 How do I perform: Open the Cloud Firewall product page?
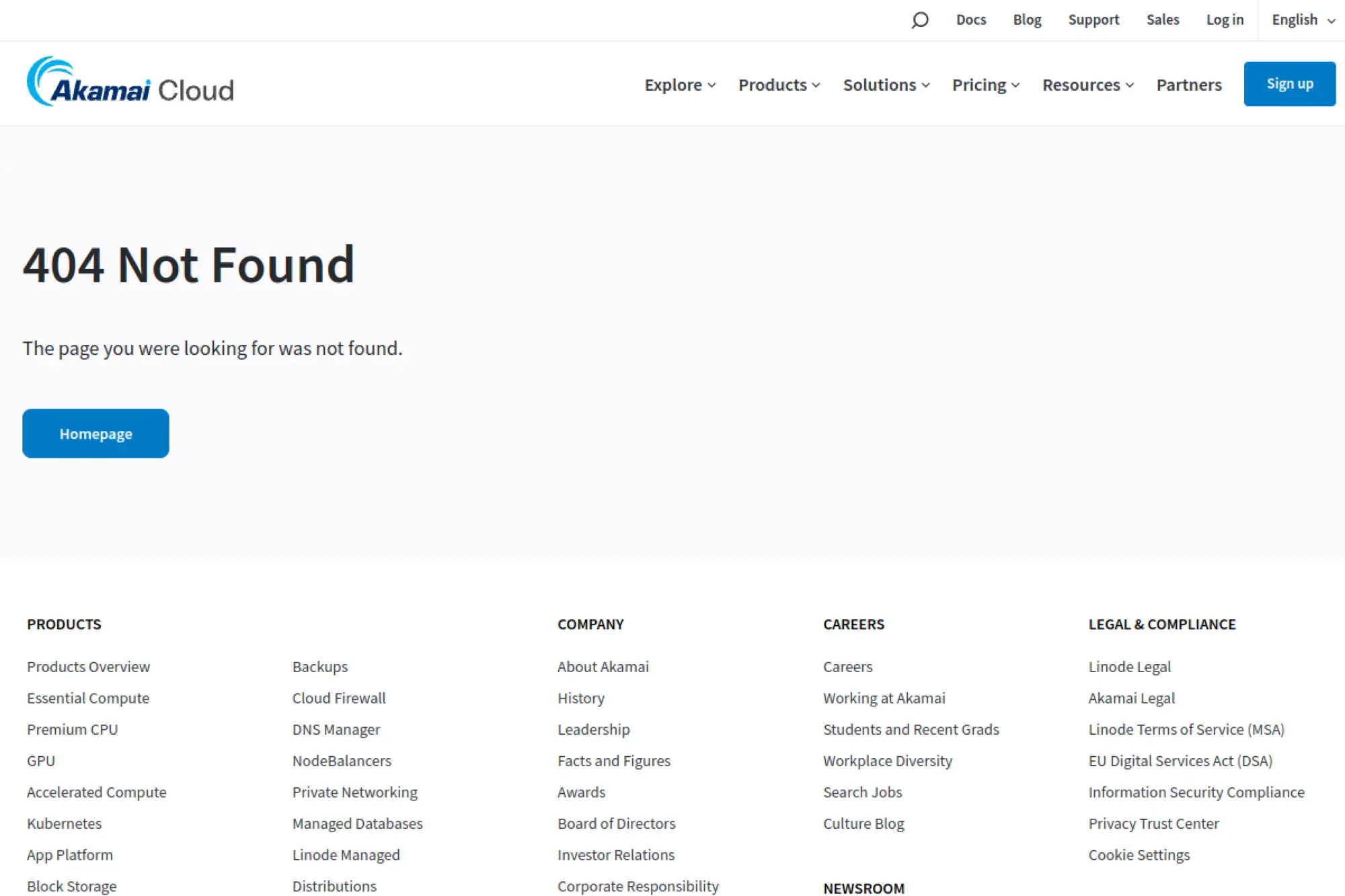(339, 698)
